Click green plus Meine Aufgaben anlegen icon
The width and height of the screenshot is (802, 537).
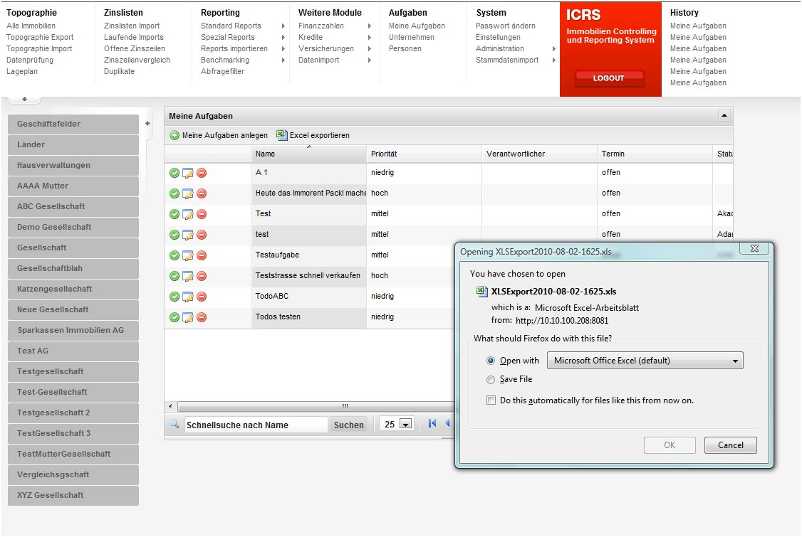174,135
